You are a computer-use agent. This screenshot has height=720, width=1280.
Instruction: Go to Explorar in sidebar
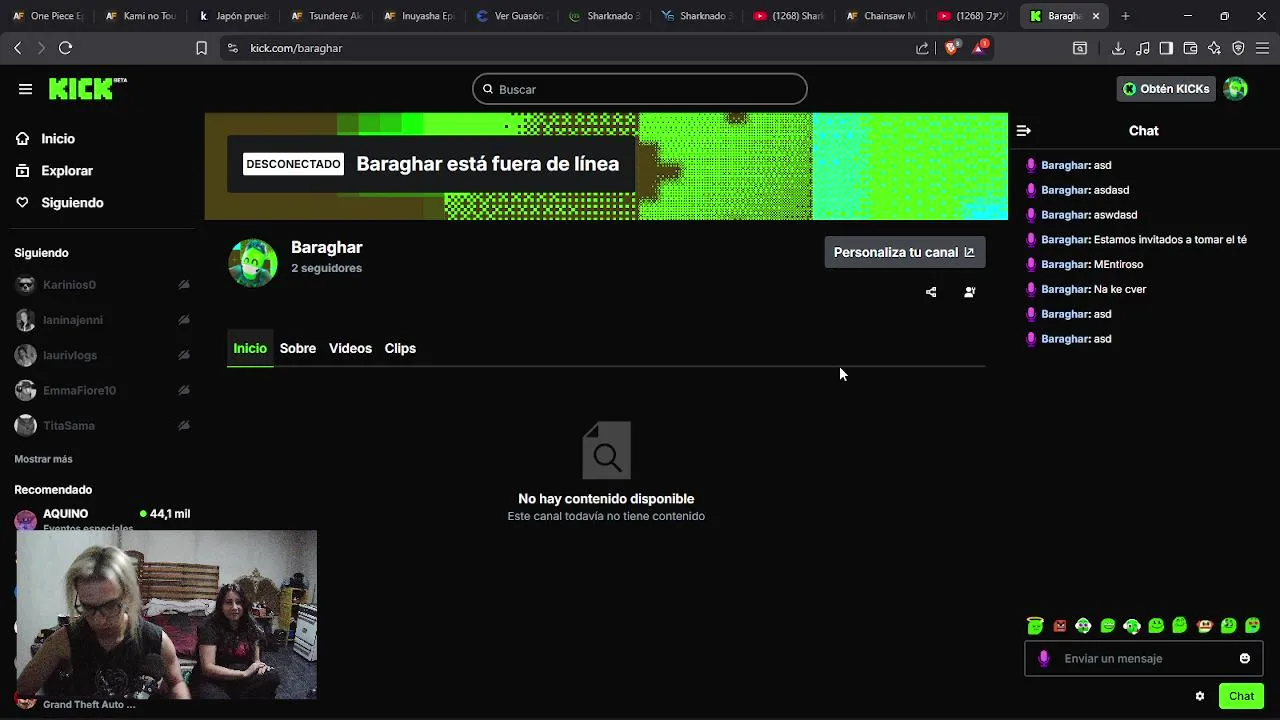56,171
